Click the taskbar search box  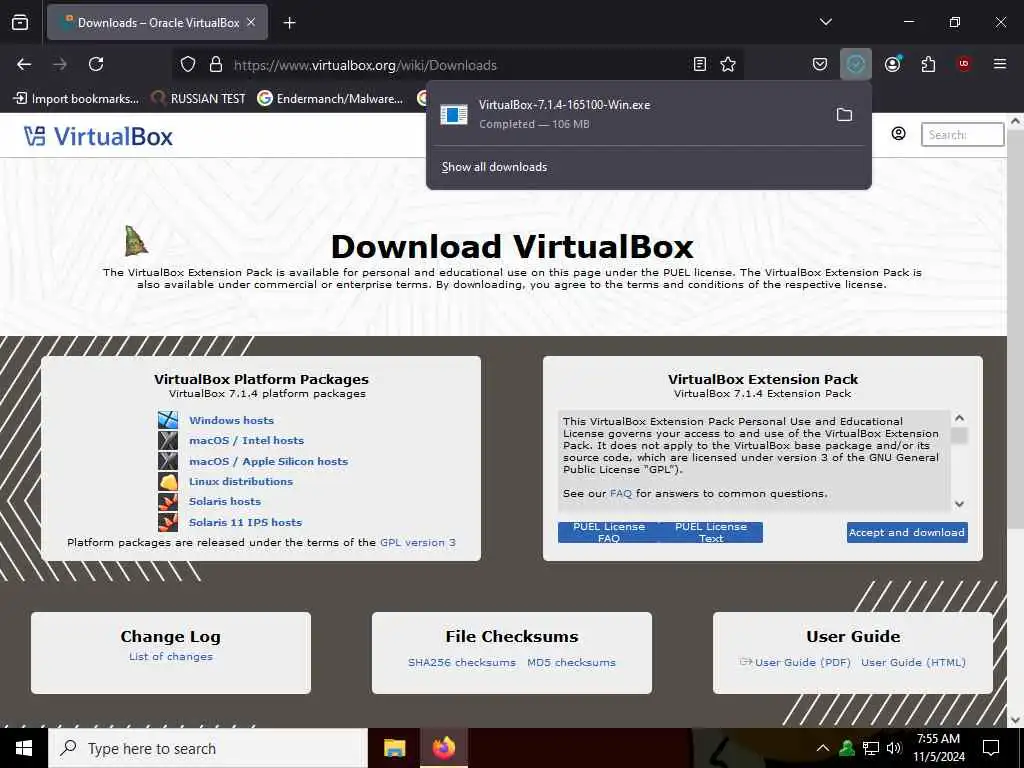click(208, 748)
